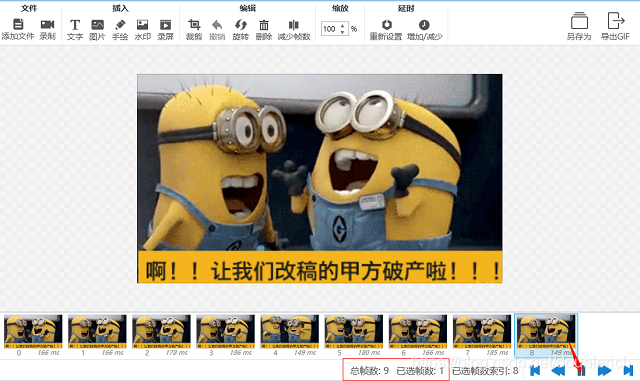Image resolution: width=640 pixels, height=381 pixels.
Task: Choose the 裁剪 crop tool
Action: coord(194,25)
